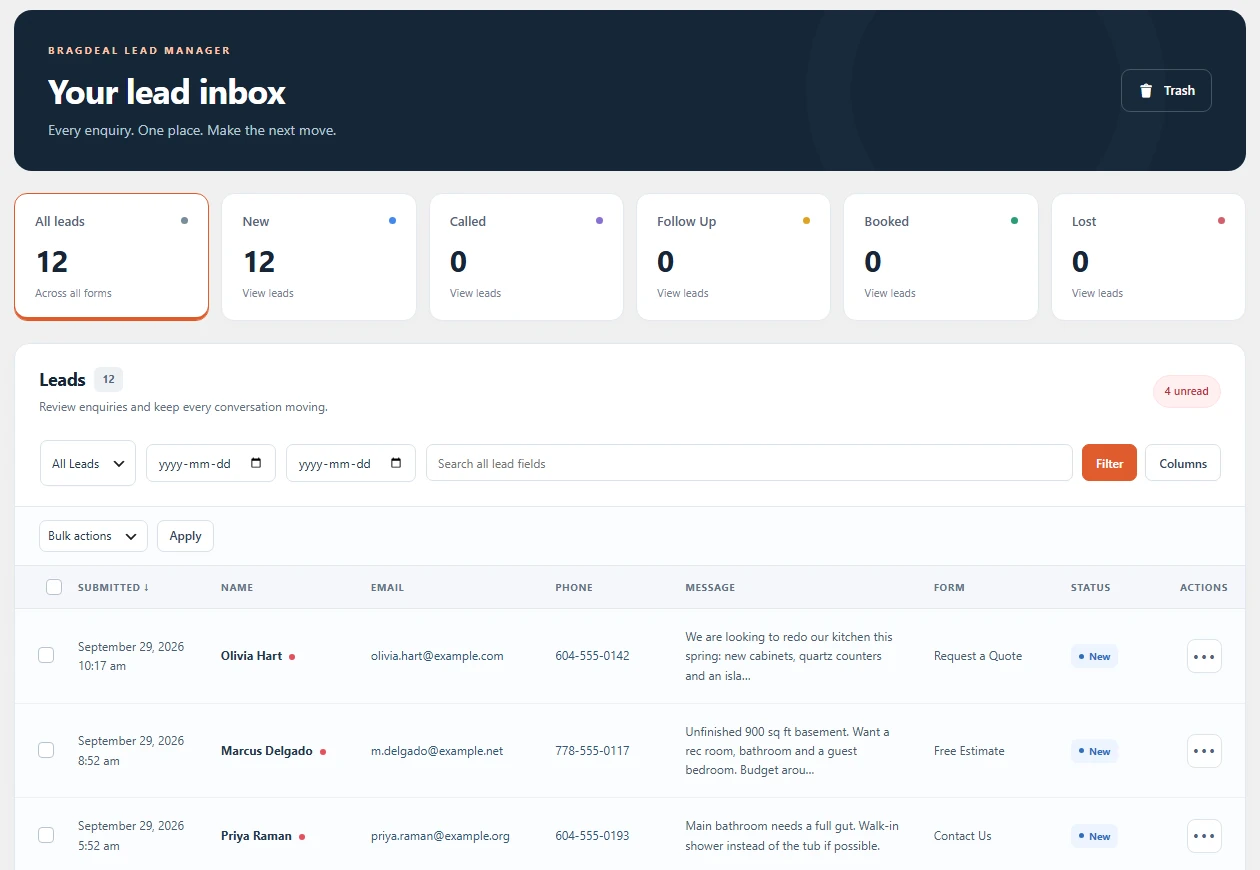This screenshot has height=870, width=1260.
Task: Open lead name Marcus Delgado
Action: pyautogui.click(x=267, y=750)
